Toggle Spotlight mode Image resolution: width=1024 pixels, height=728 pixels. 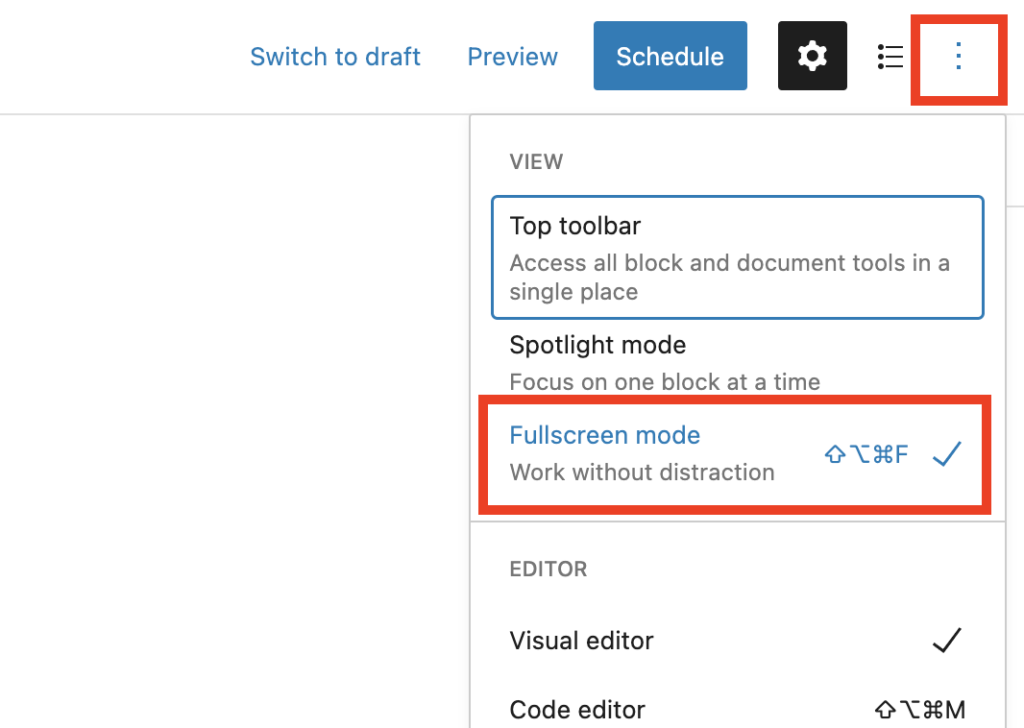pos(737,362)
